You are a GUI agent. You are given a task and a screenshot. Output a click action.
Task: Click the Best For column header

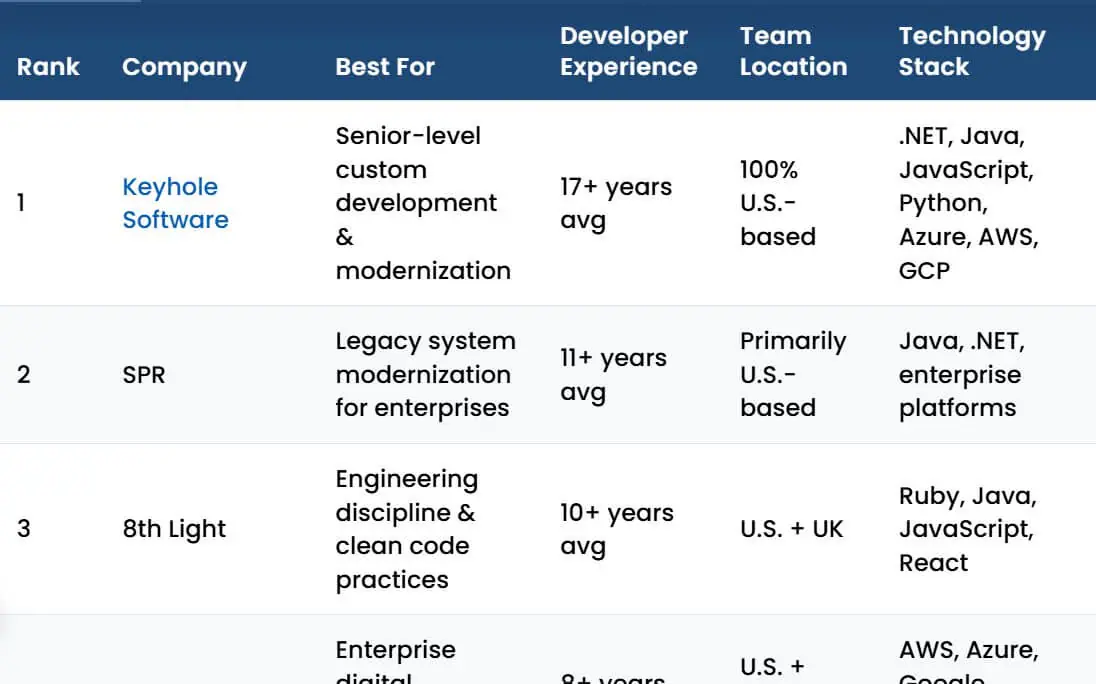click(x=385, y=67)
